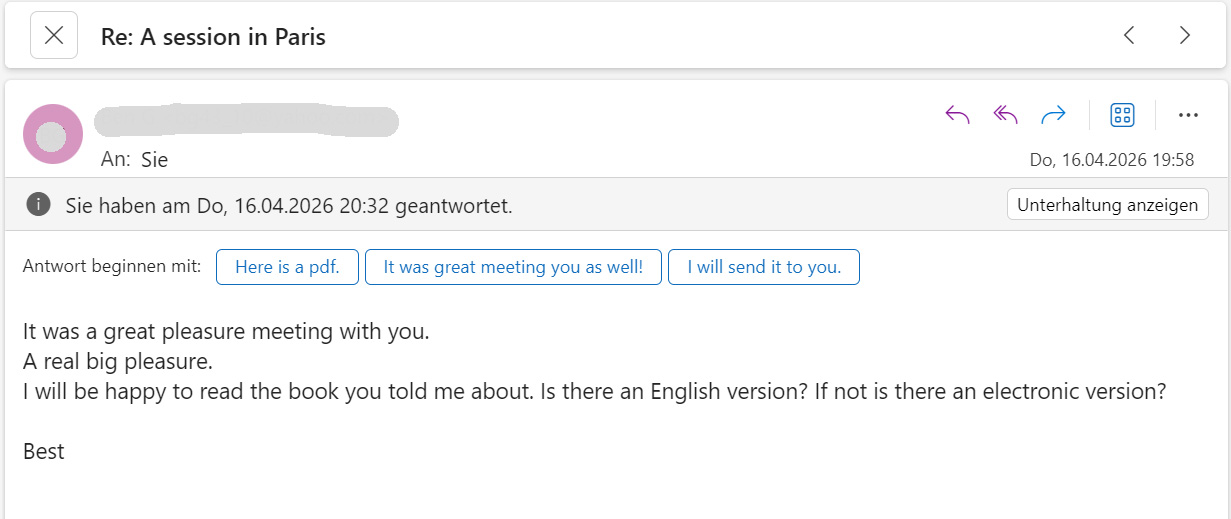
Task: Pick the 'I will send it to you.' suggestion
Action: click(764, 267)
